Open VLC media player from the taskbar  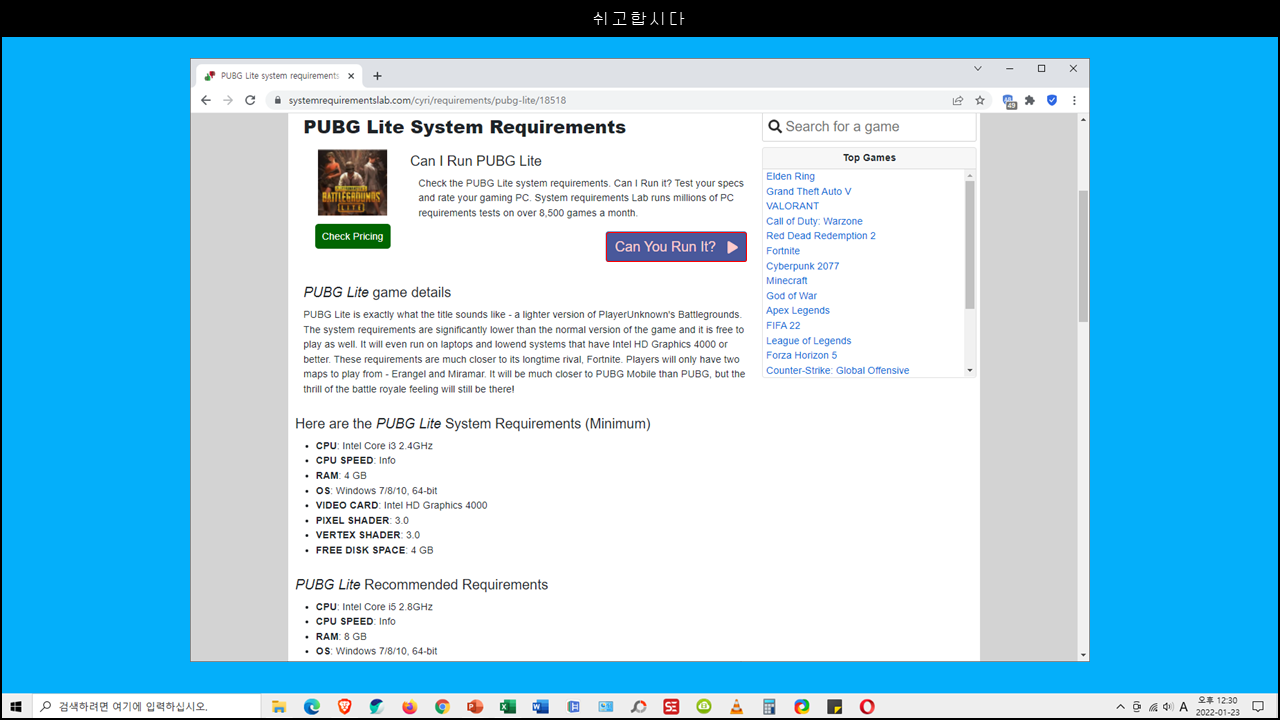pos(736,706)
